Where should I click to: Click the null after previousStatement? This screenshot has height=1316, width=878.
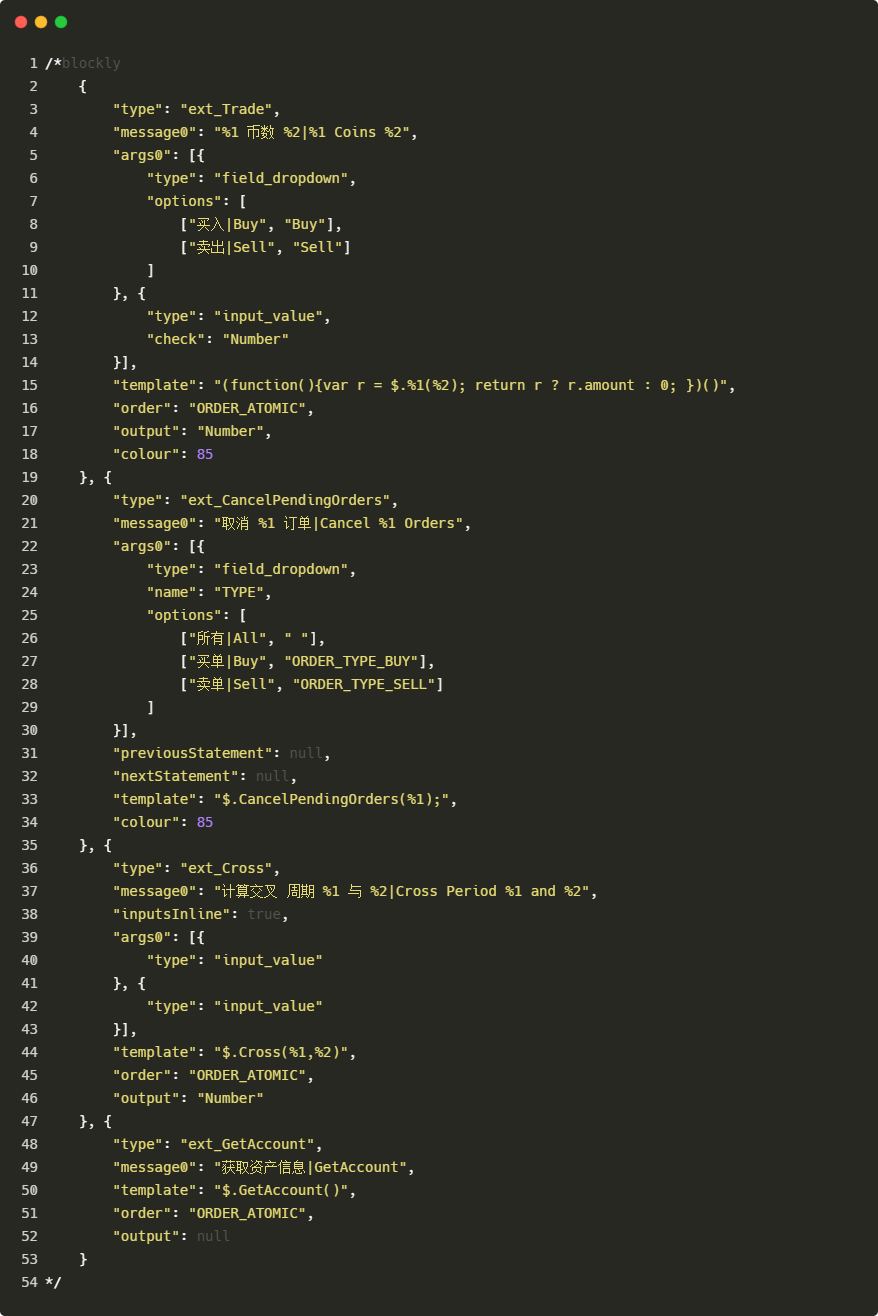(306, 753)
